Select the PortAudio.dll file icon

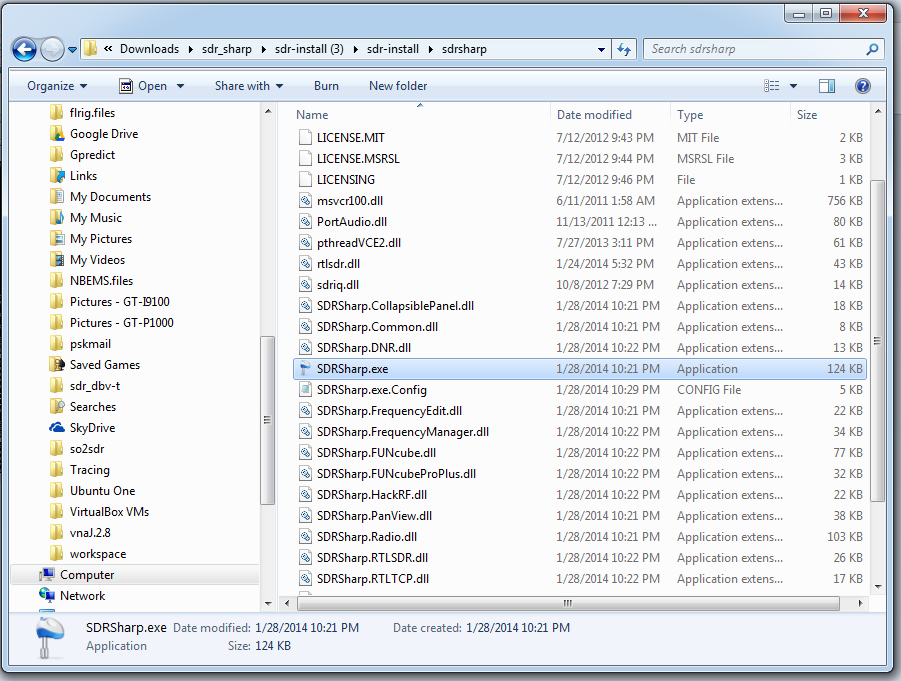coord(306,222)
